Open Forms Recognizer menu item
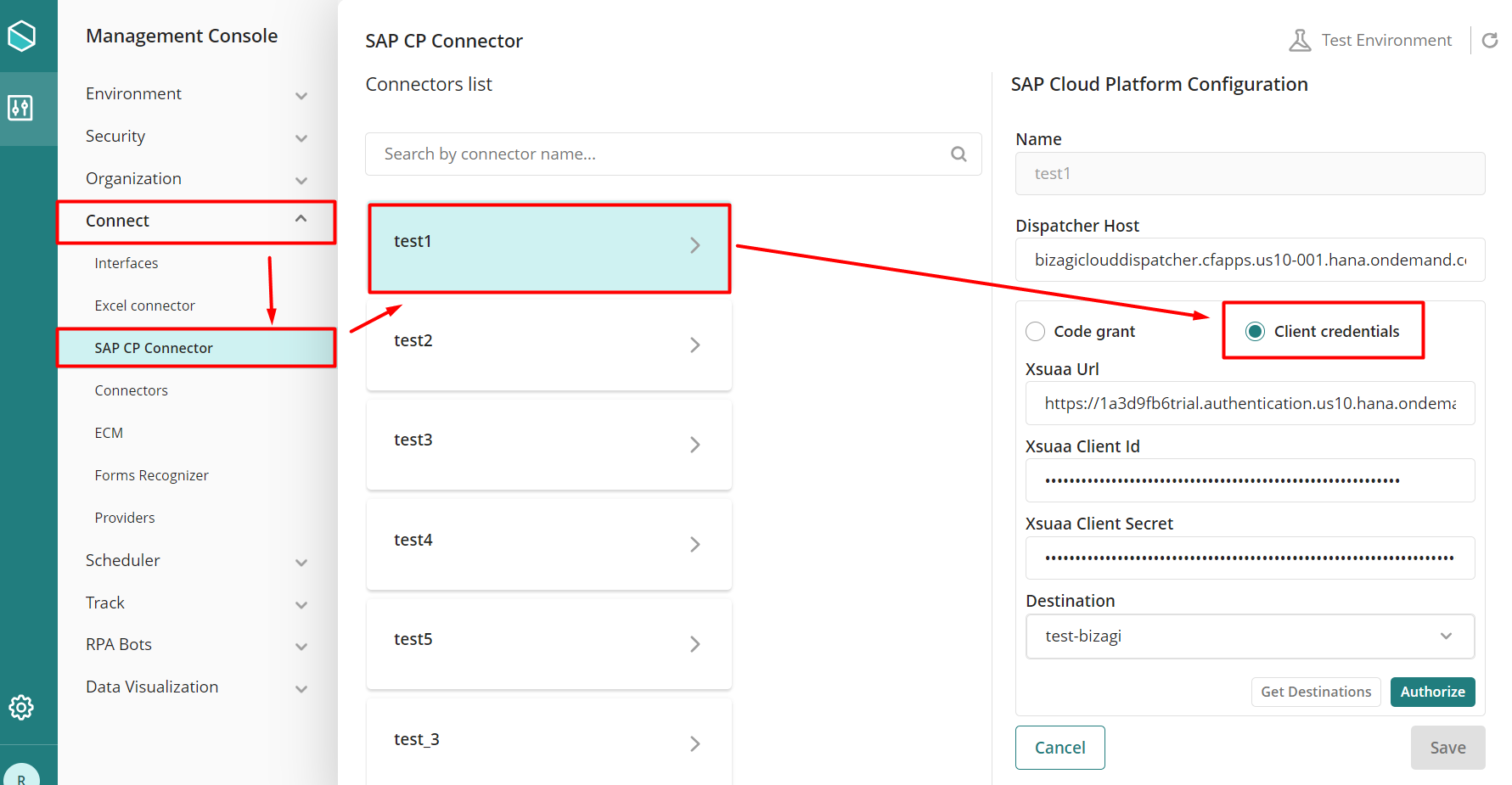 tap(152, 475)
